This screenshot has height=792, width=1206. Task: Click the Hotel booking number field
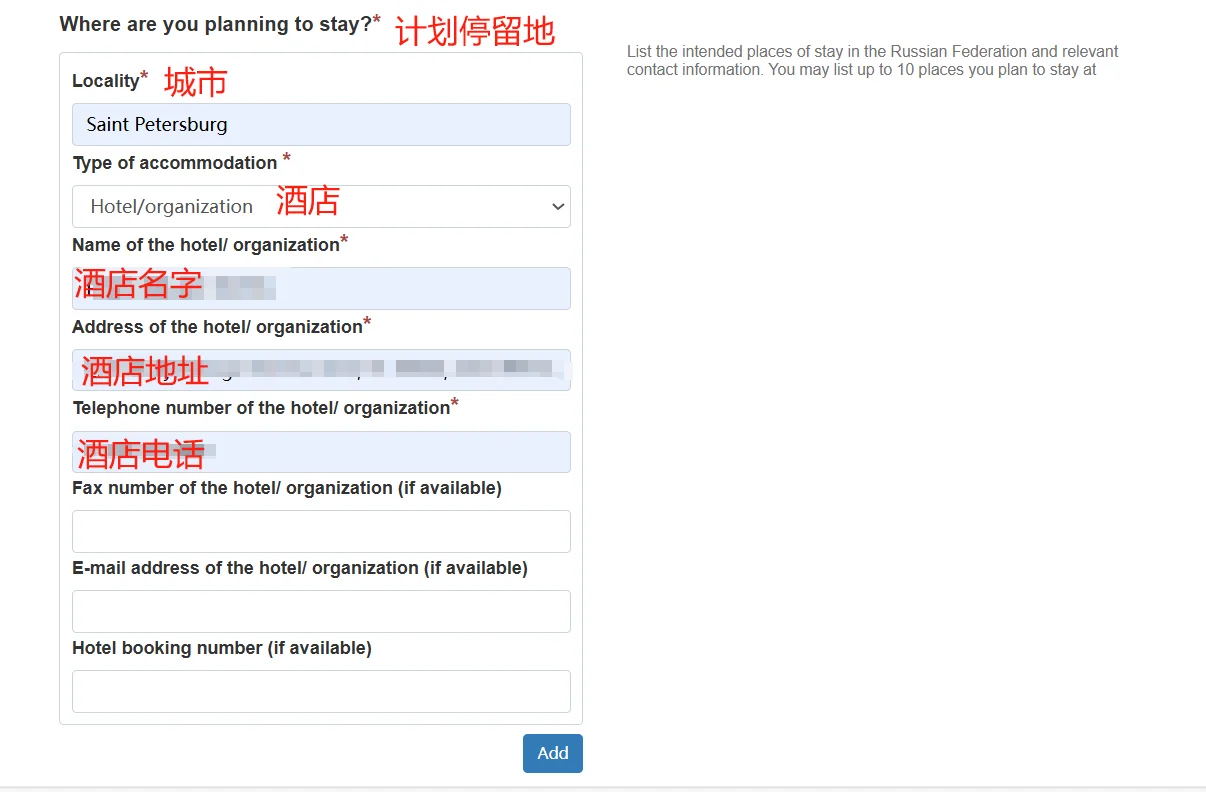point(321,691)
